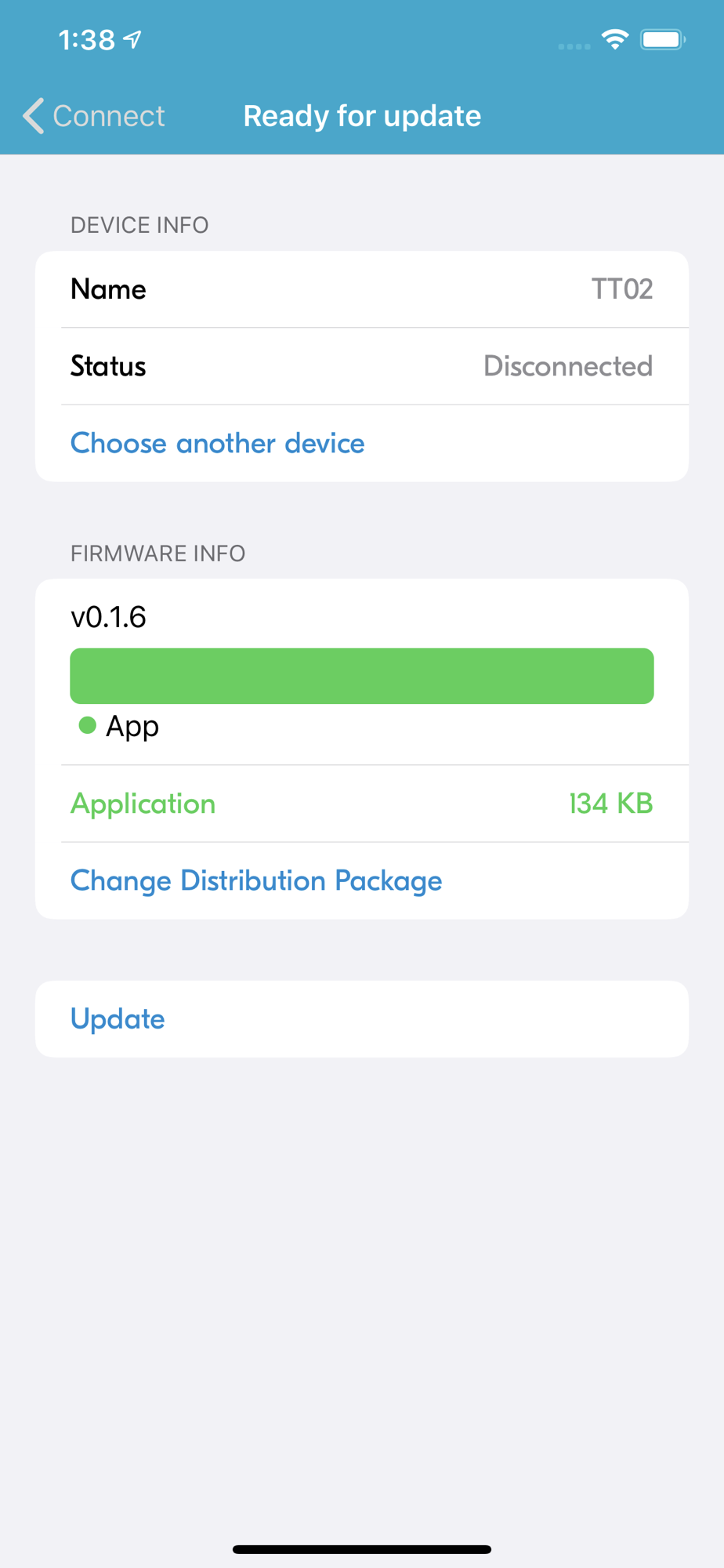Tap the back chevron icon
This screenshot has width=724, height=1568.
coord(34,116)
